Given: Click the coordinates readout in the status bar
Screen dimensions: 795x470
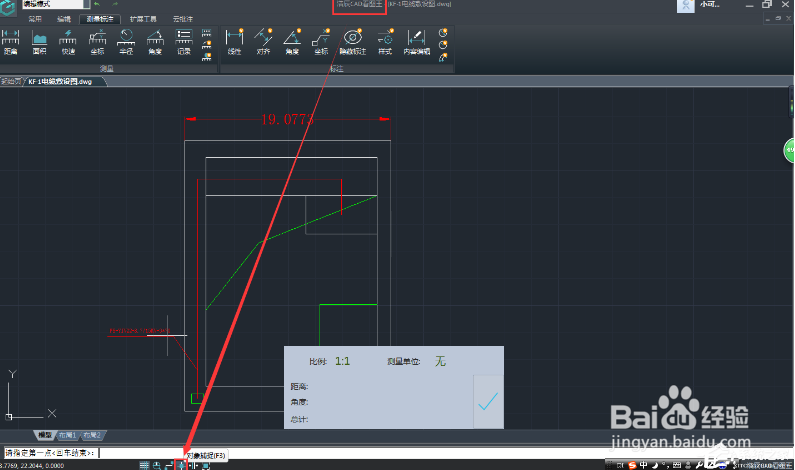Looking at the screenshot, I should (x=32, y=465).
